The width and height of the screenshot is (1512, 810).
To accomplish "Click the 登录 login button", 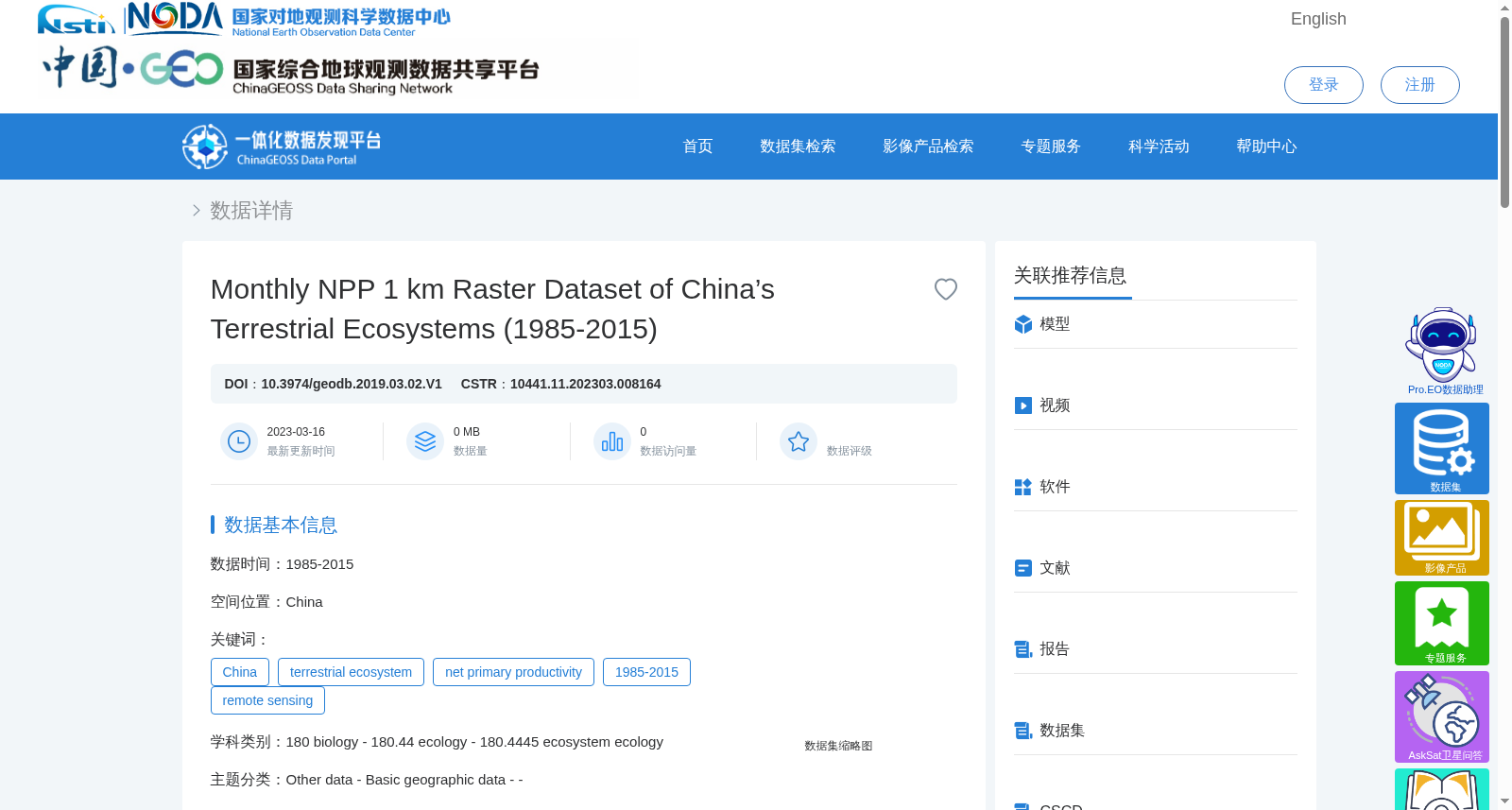I will (1323, 85).
